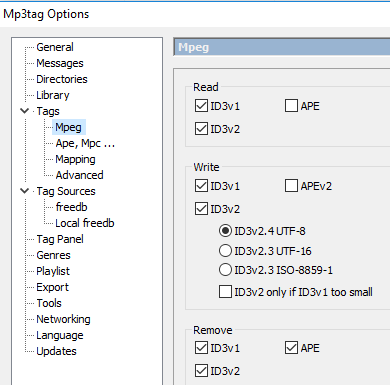Open the freedb settings page

pyautogui.click(x=71, y=207)
